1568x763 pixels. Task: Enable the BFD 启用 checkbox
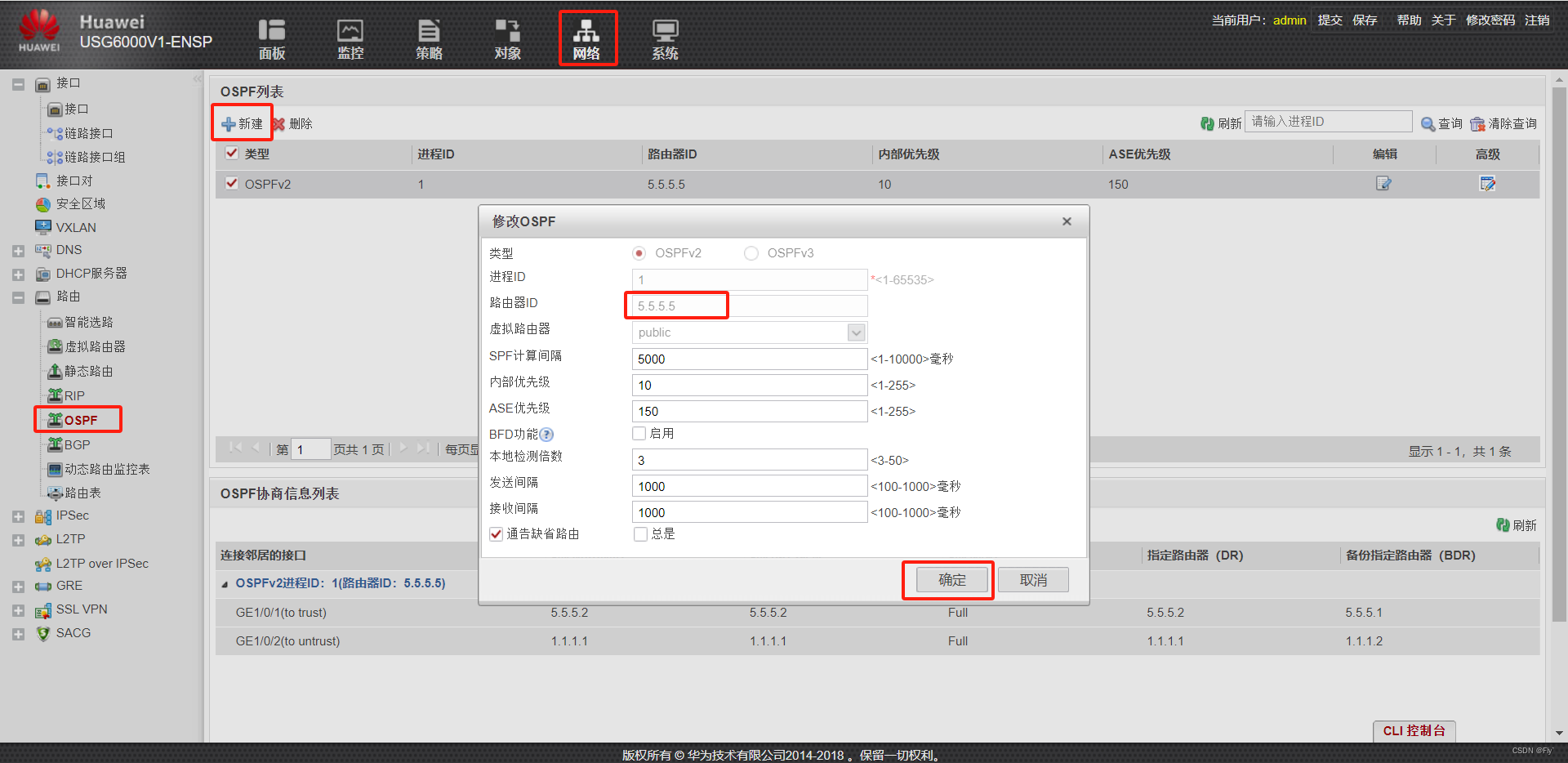(x=639, y=433)
